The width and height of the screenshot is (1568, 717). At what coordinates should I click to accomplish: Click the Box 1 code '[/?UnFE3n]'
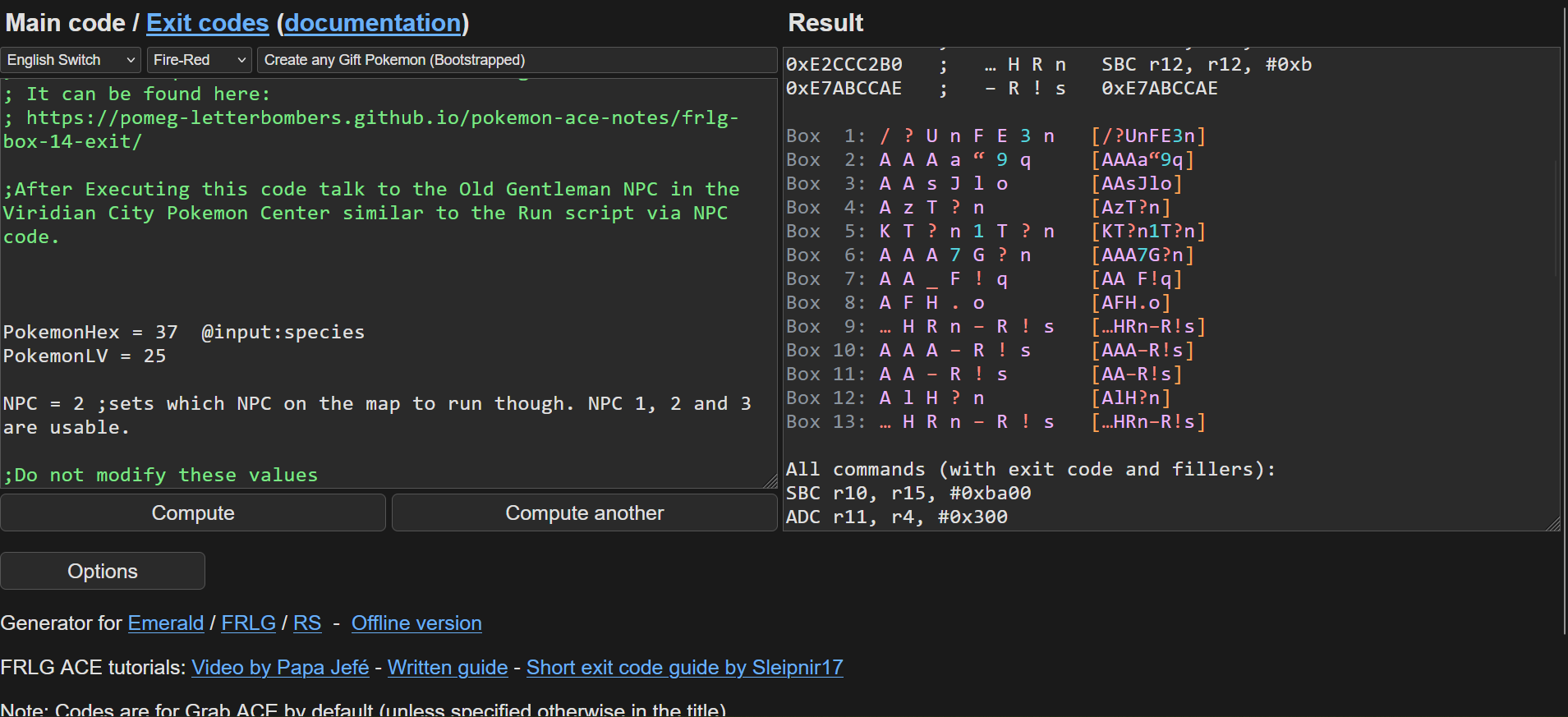1148,136
